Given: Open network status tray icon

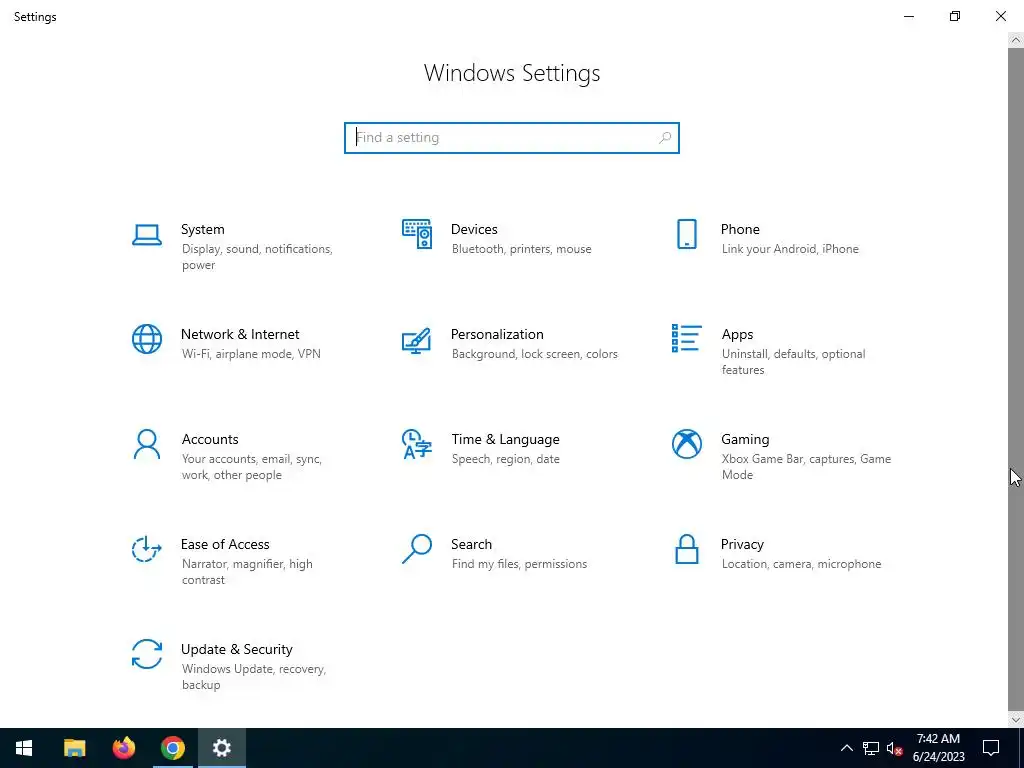Looking at the screenshot, I should tap(871, 748).
